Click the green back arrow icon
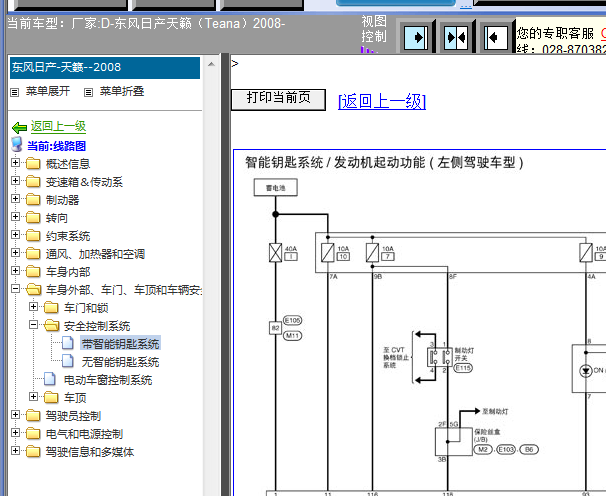Screen dimensions: 606x496 pos(19,127)
